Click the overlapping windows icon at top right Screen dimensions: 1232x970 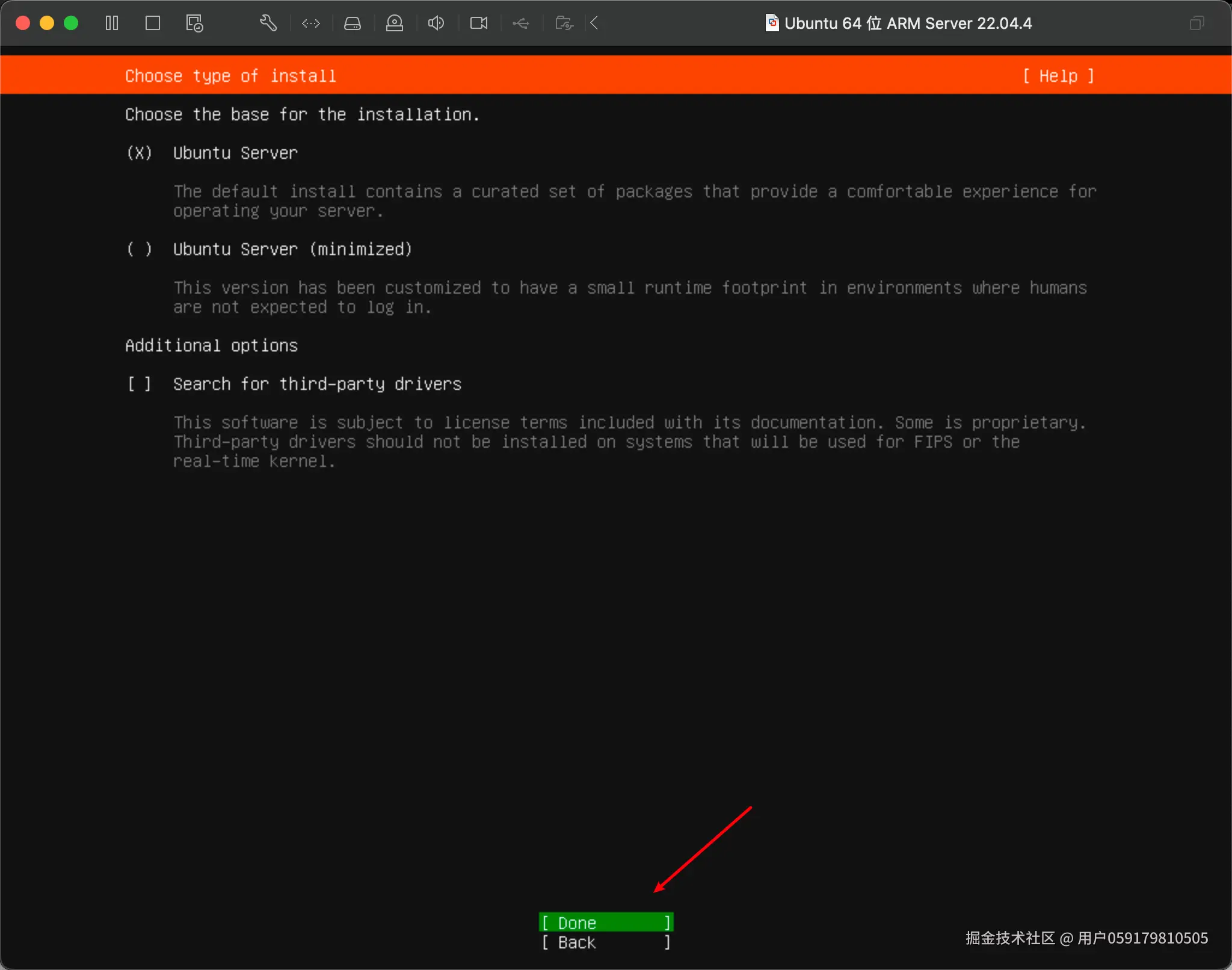(x=1197, y=23)
